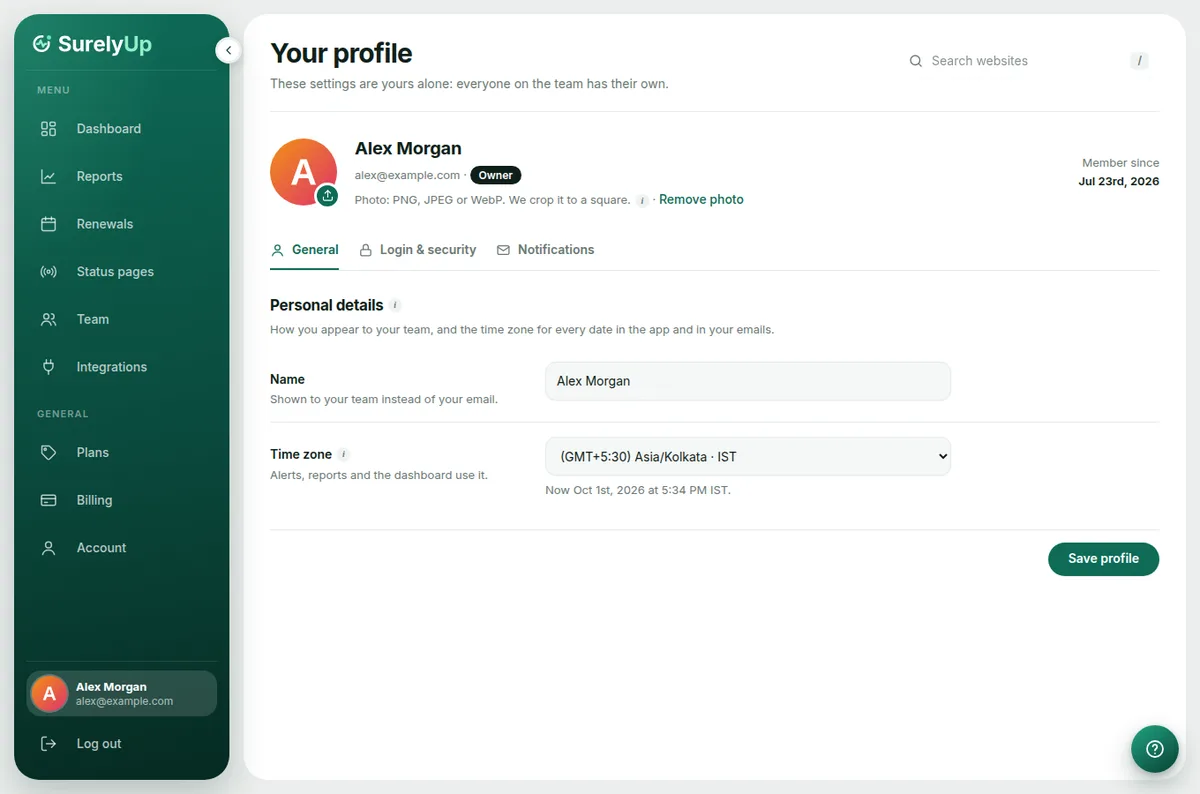Go to Renewals in the sidebar

coord(122,224)
